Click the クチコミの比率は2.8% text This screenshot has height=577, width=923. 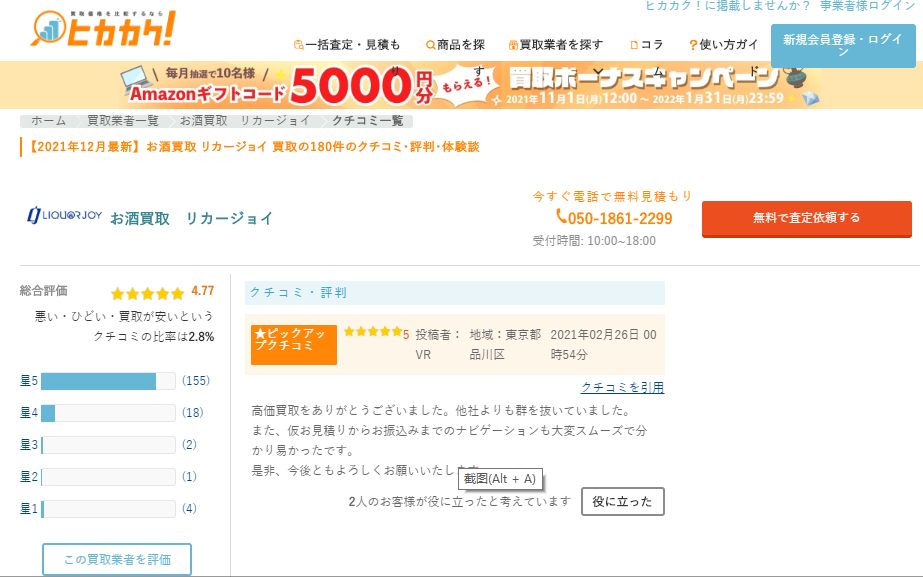point(154,337)
